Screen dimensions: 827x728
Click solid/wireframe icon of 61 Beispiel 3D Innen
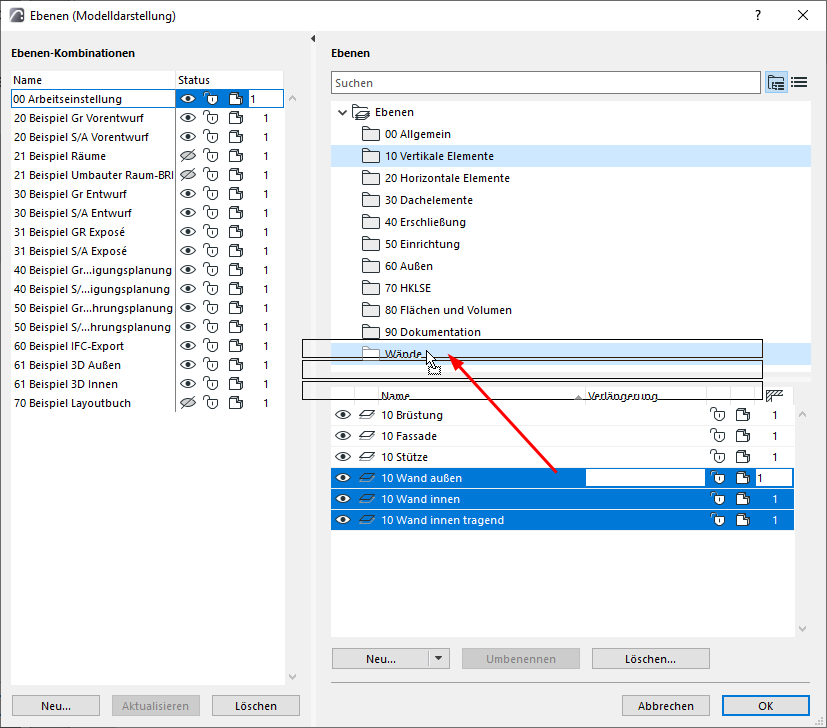(236, 384)
